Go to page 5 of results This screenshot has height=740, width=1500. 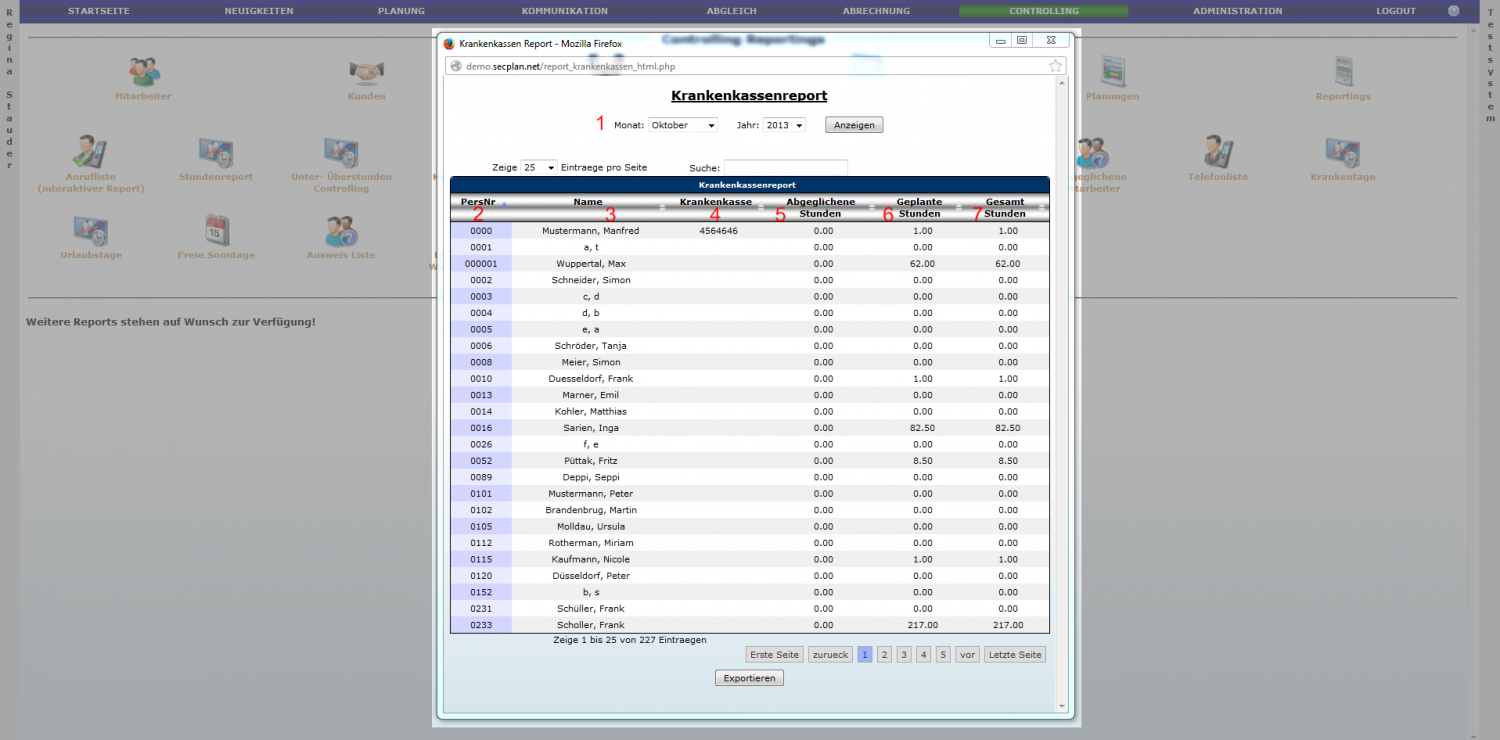pyautogui.click(x=943, y=655)
